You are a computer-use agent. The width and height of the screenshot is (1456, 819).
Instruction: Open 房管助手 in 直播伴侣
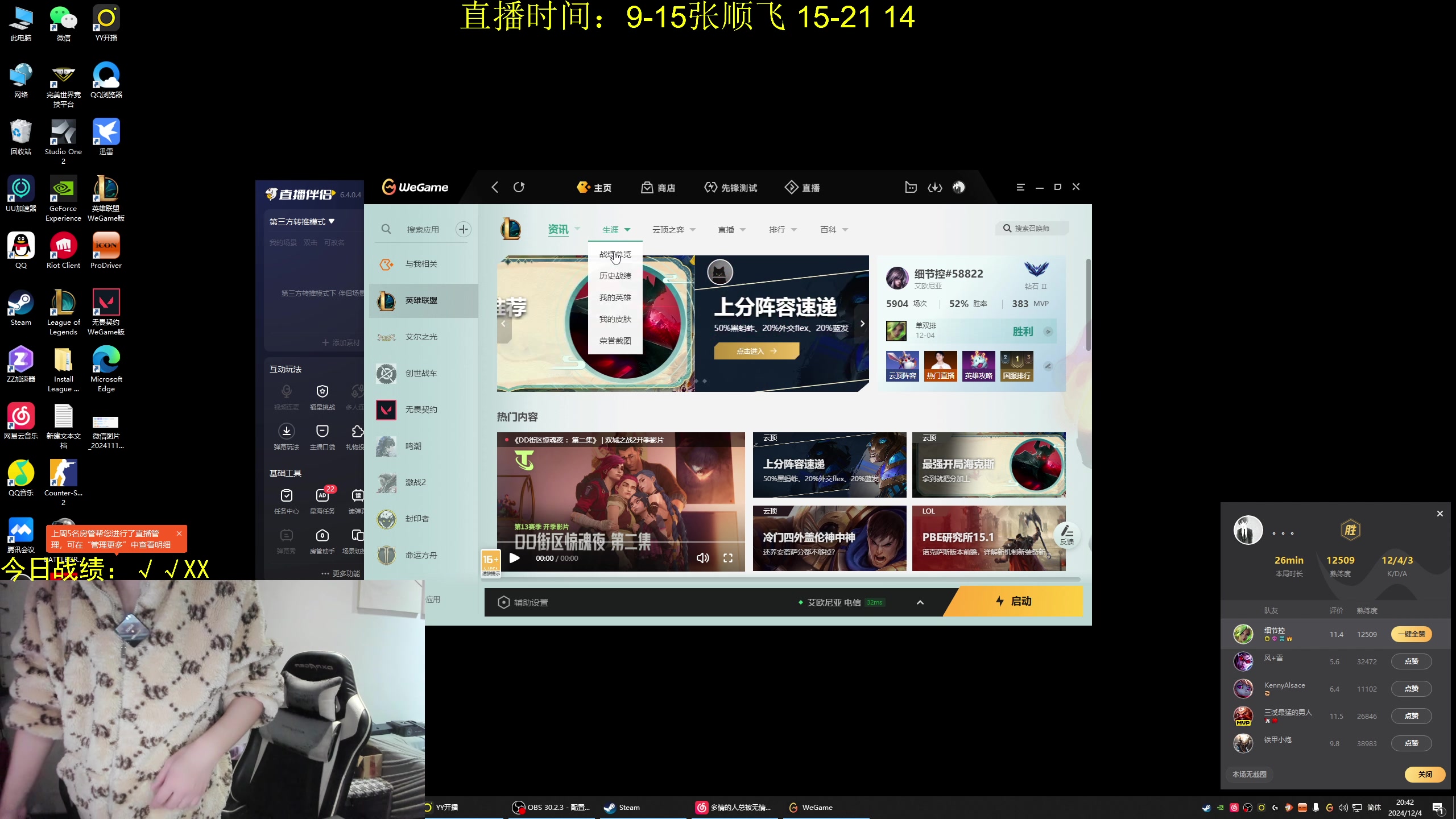322,541
